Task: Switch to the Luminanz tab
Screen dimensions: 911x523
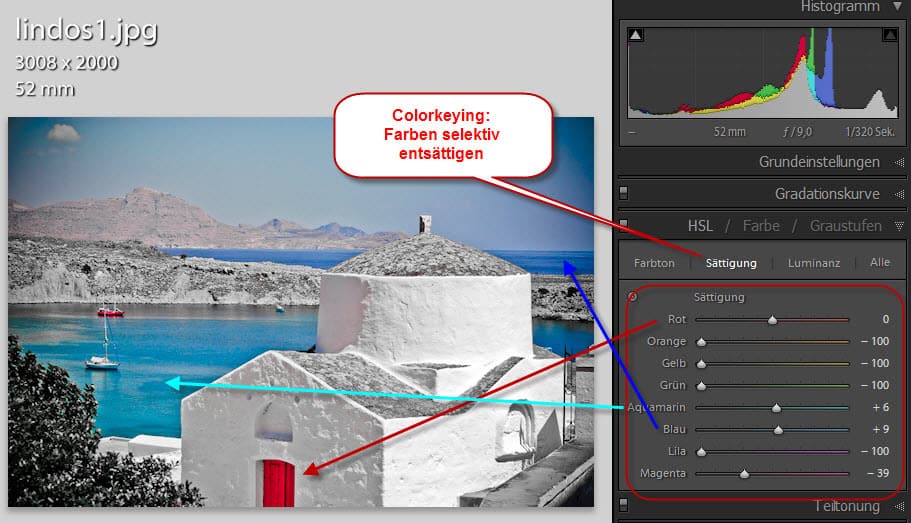Action: pyautogui.click(x=813, y=263)
